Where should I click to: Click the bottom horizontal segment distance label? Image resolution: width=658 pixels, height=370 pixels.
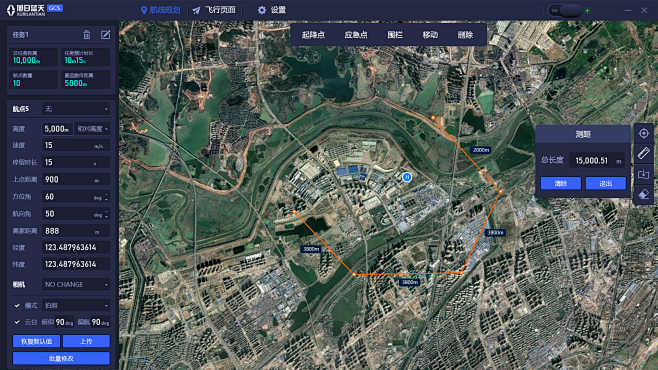(x=409, y=282)
